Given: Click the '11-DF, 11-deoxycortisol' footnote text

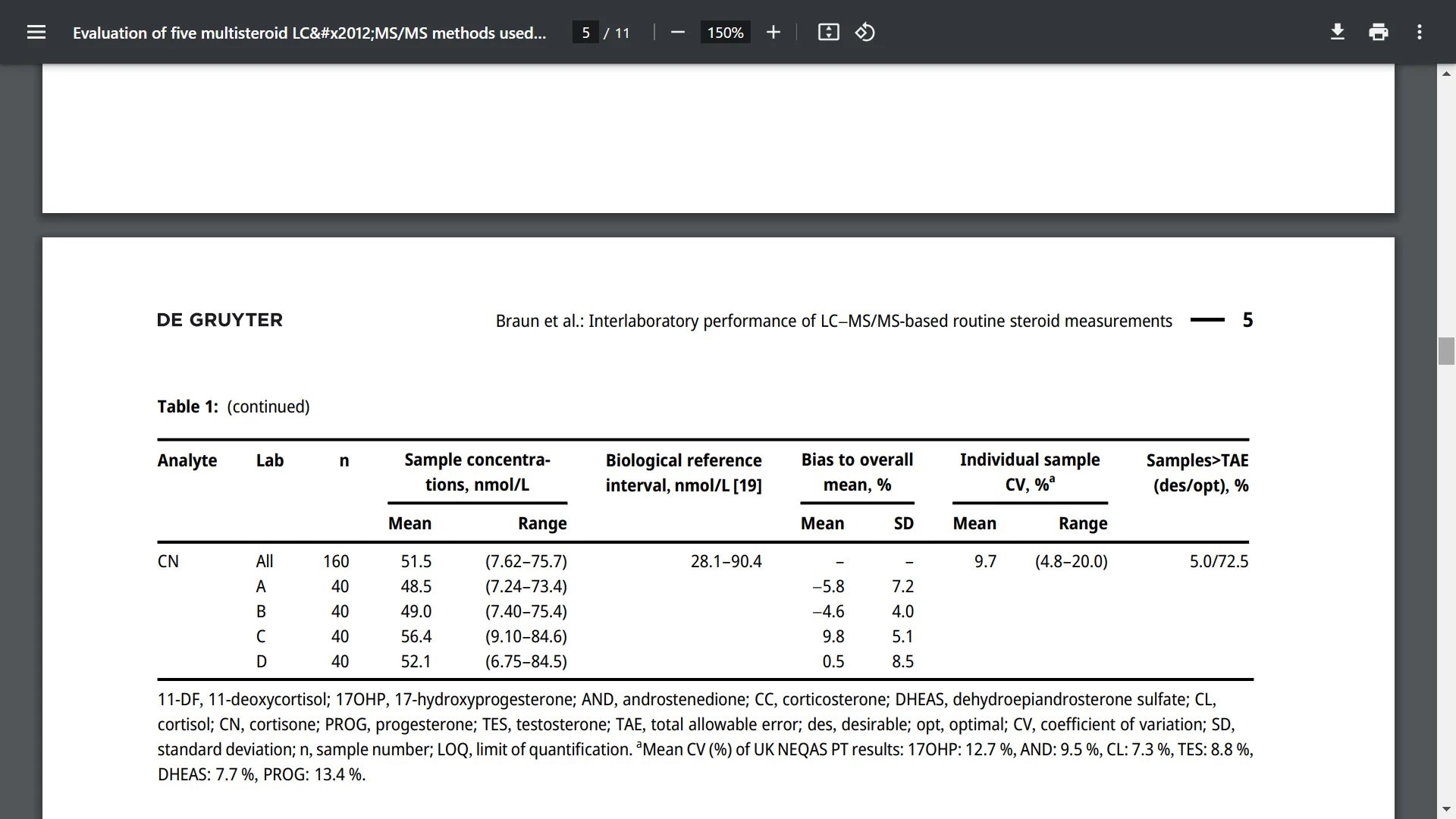Looking at the screenshot, I should 243,699.
